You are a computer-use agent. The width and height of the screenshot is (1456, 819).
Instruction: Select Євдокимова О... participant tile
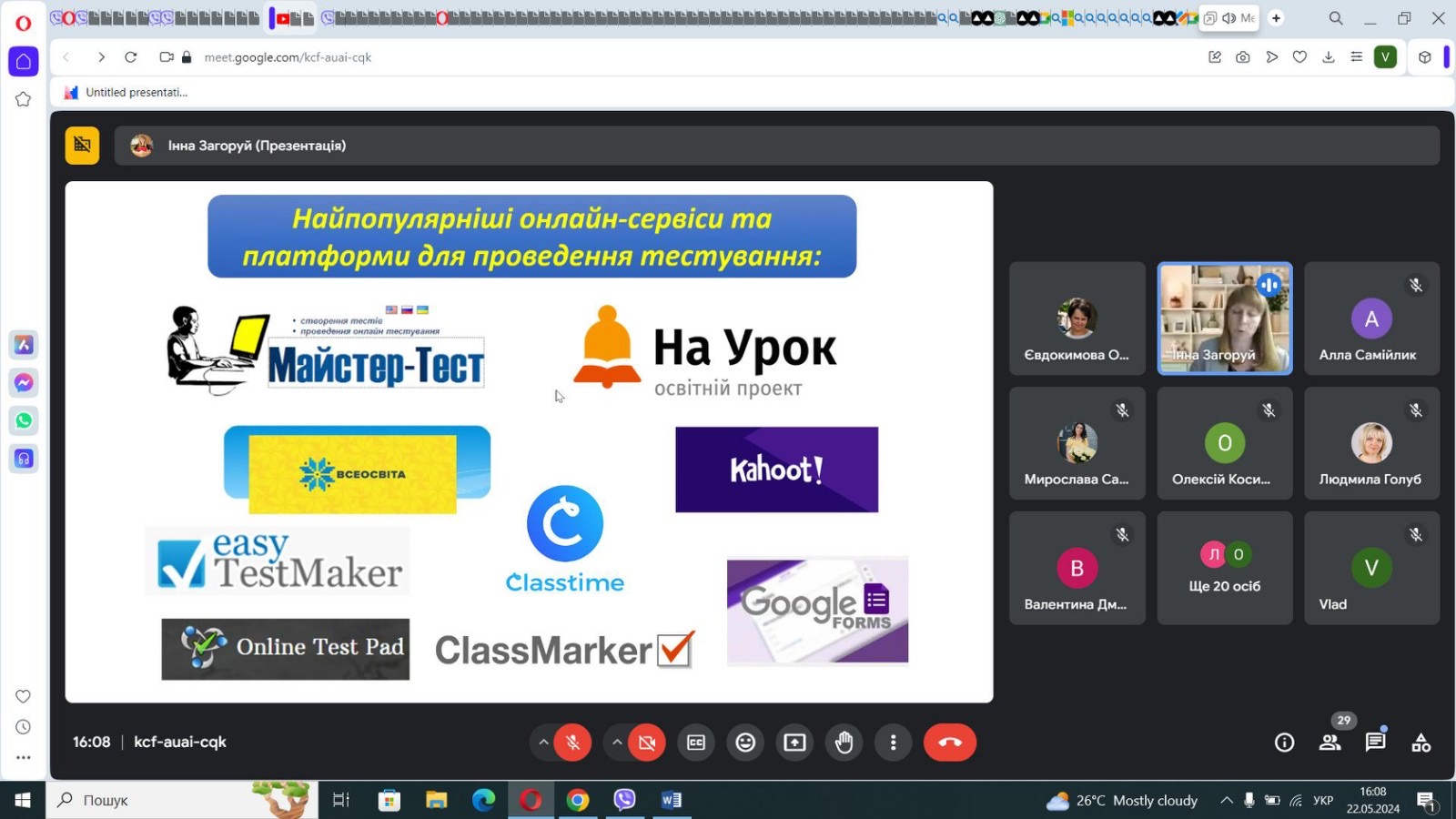pyautogui.click(x=1077, y=318)
